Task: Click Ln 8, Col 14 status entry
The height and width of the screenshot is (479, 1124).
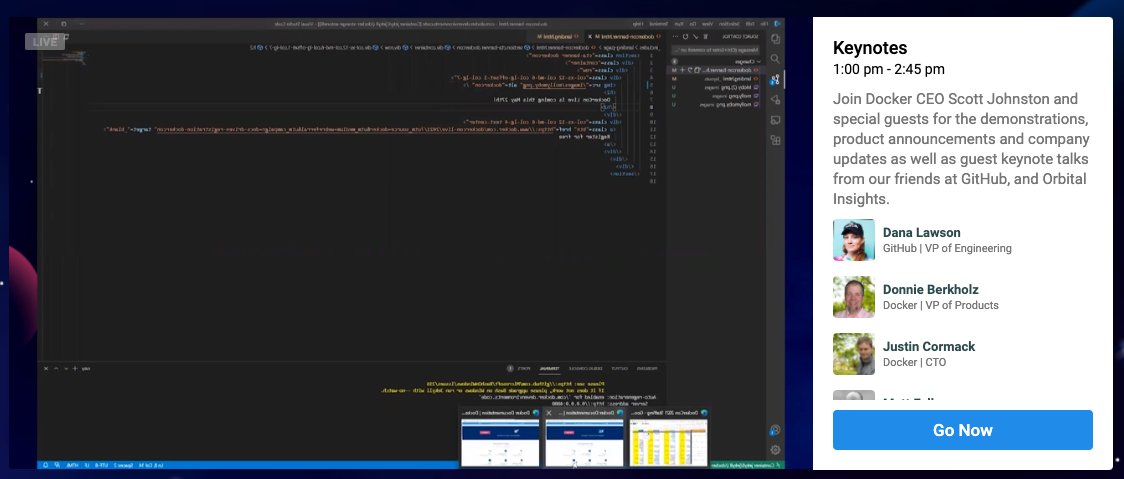Action: [151, 465]
